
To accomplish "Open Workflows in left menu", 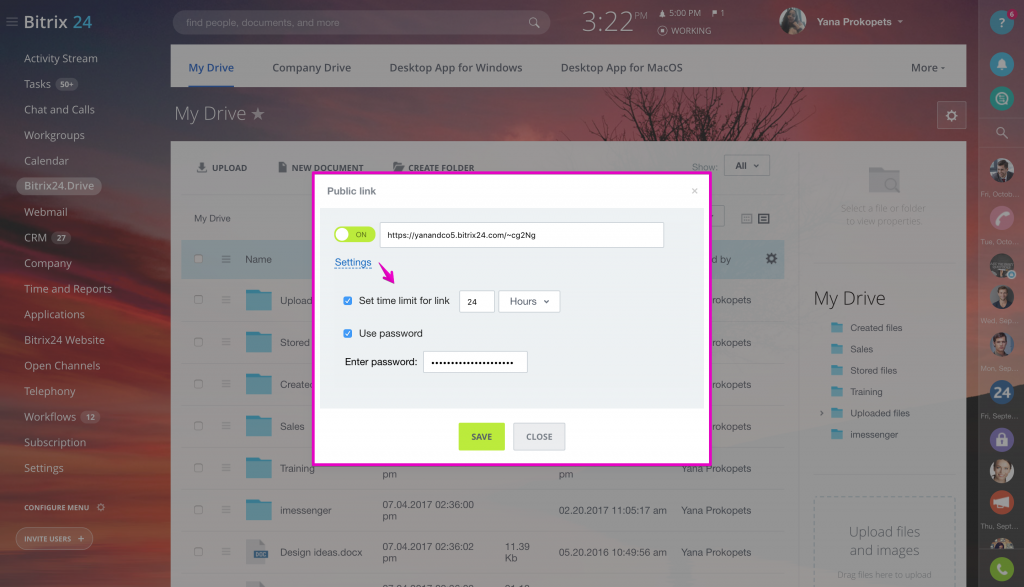I will pos(50,417).
